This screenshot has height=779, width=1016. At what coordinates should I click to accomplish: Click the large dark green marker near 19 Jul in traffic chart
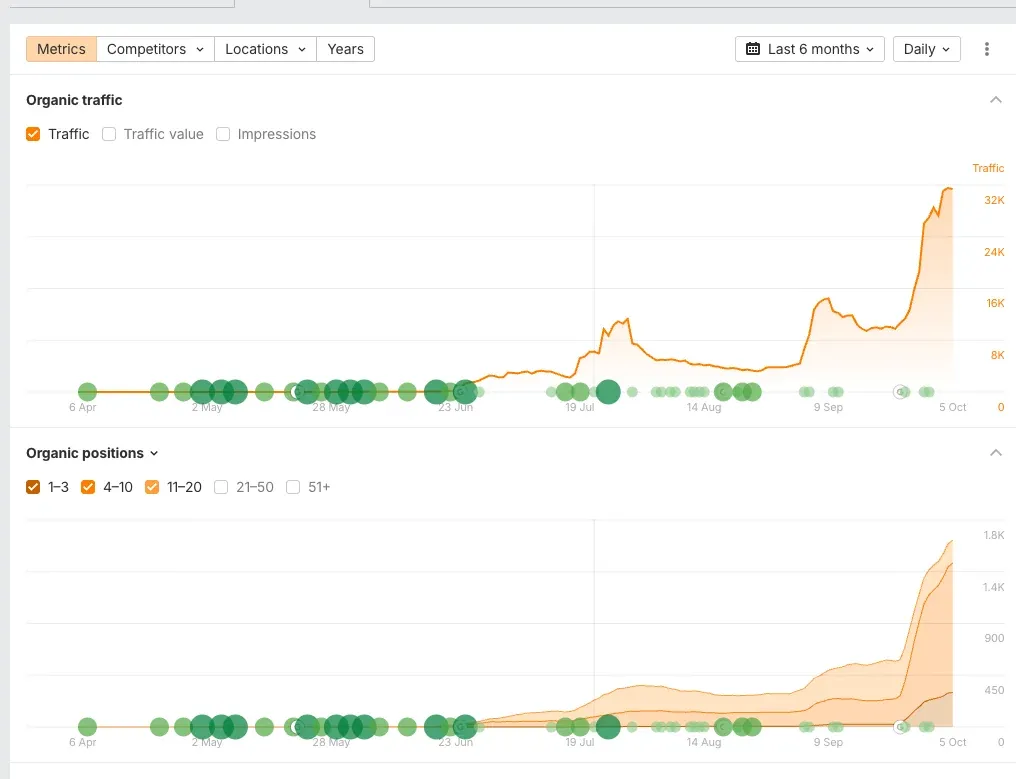coord(608,391)
